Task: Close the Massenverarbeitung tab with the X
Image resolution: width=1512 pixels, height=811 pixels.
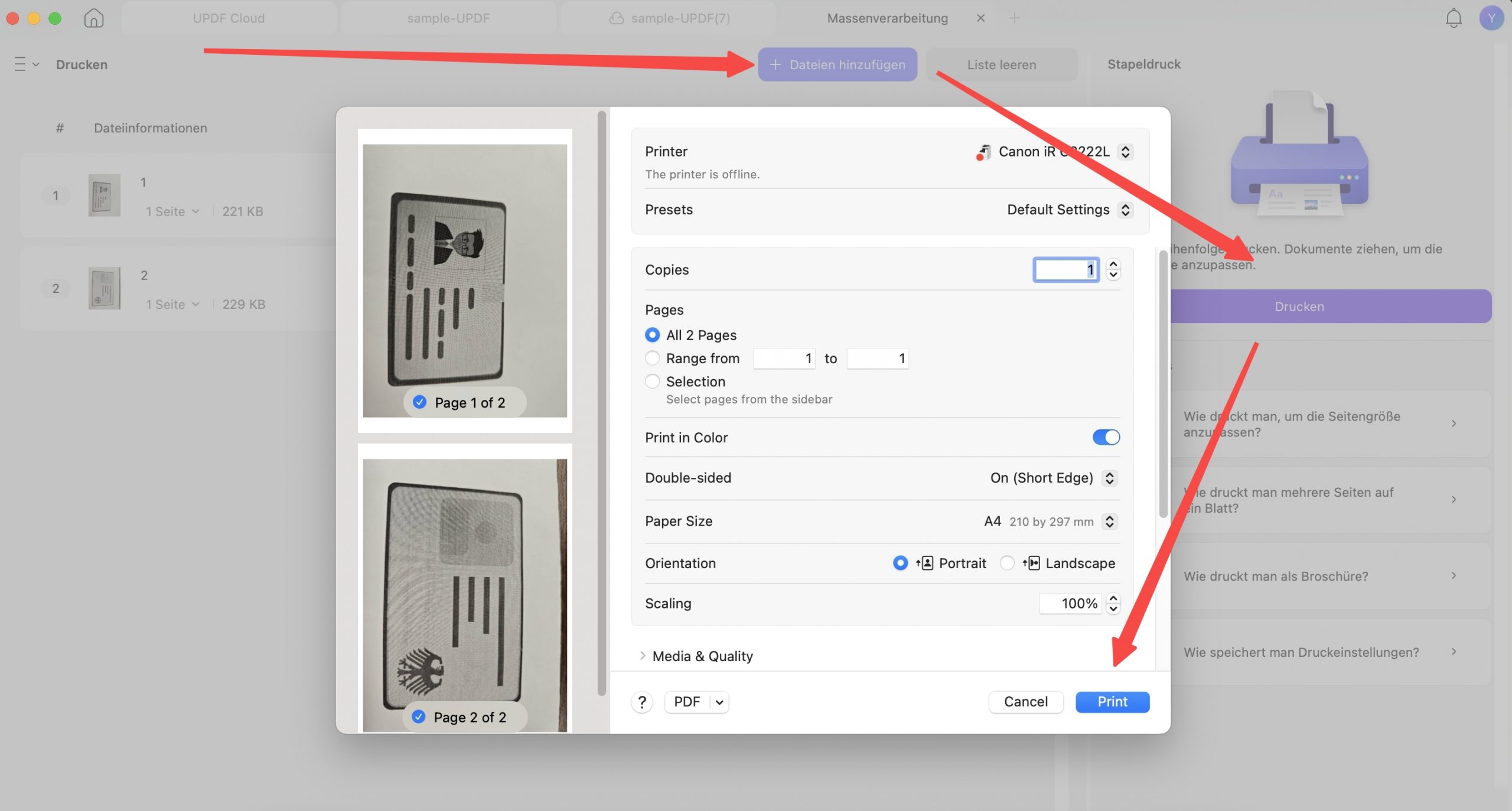Action: pos(980,18)
